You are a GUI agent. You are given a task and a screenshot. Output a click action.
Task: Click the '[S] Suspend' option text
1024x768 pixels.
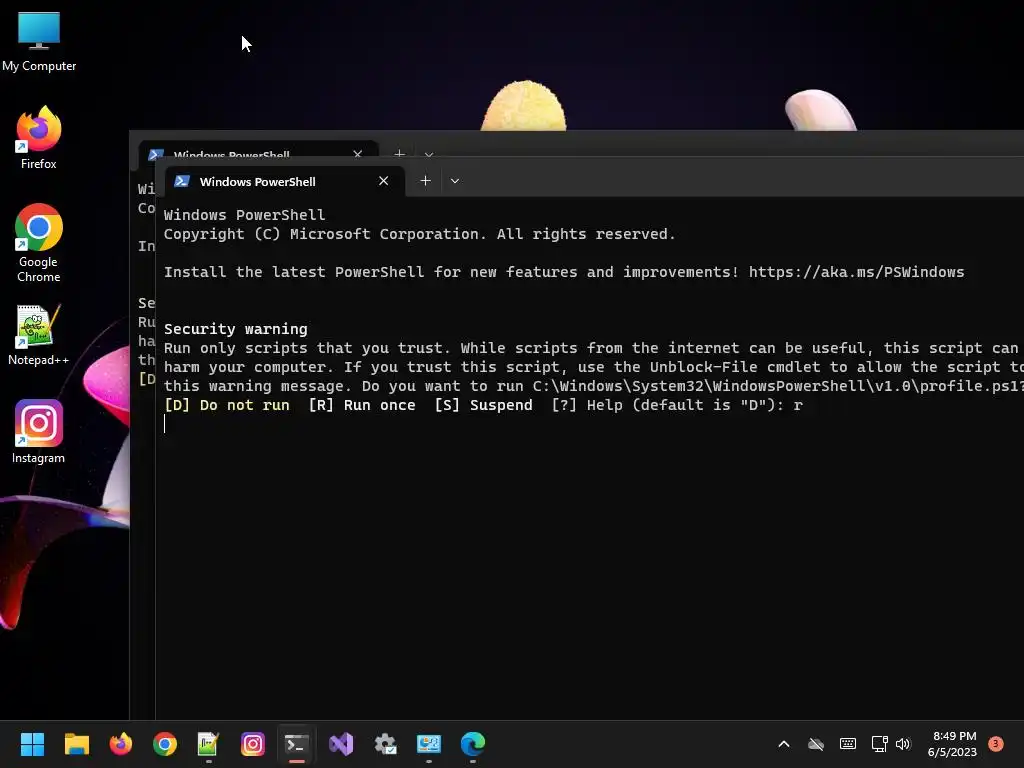point(483,405)
